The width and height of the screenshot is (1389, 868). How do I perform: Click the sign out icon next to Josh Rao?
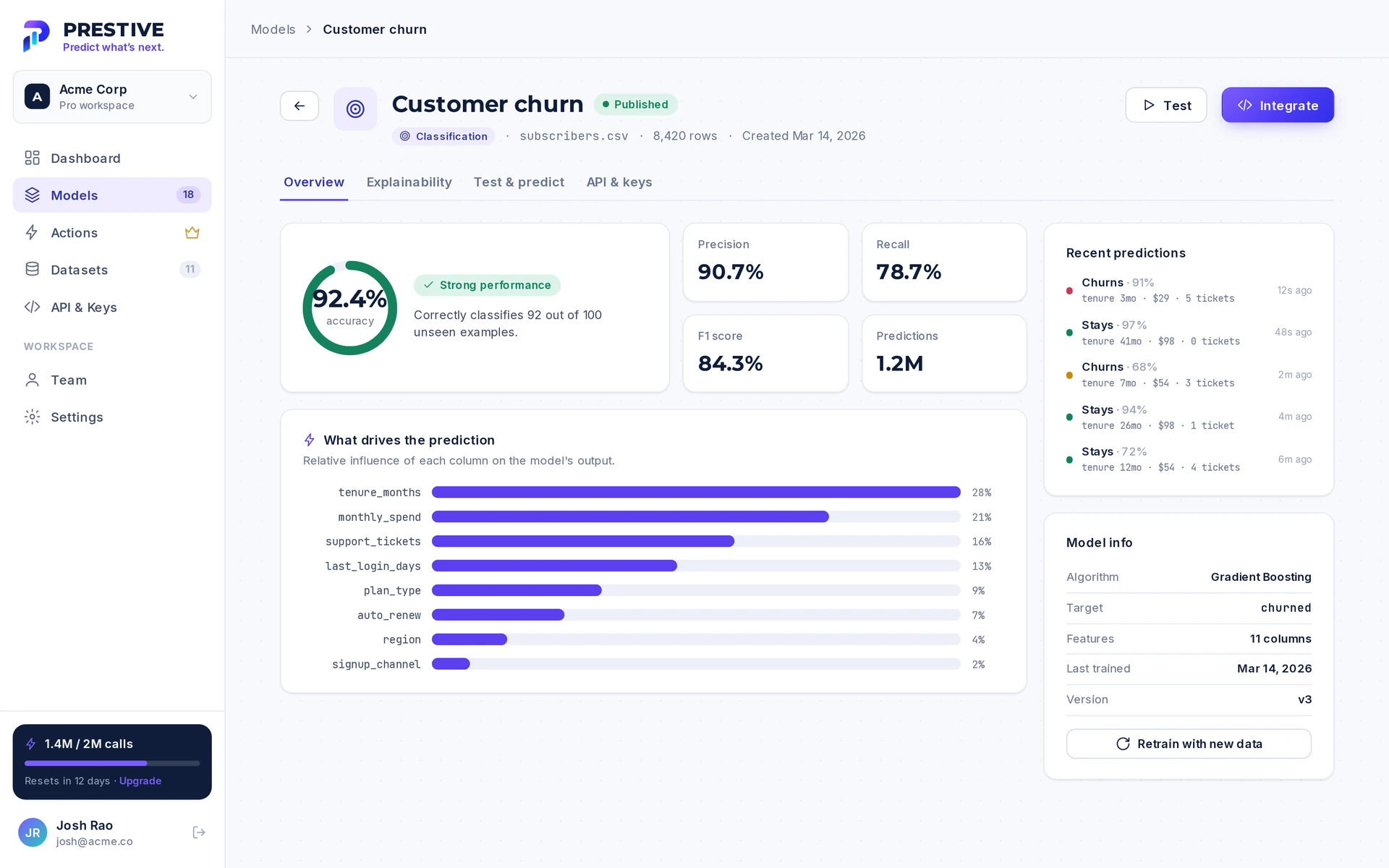click(x=199, y=833)
